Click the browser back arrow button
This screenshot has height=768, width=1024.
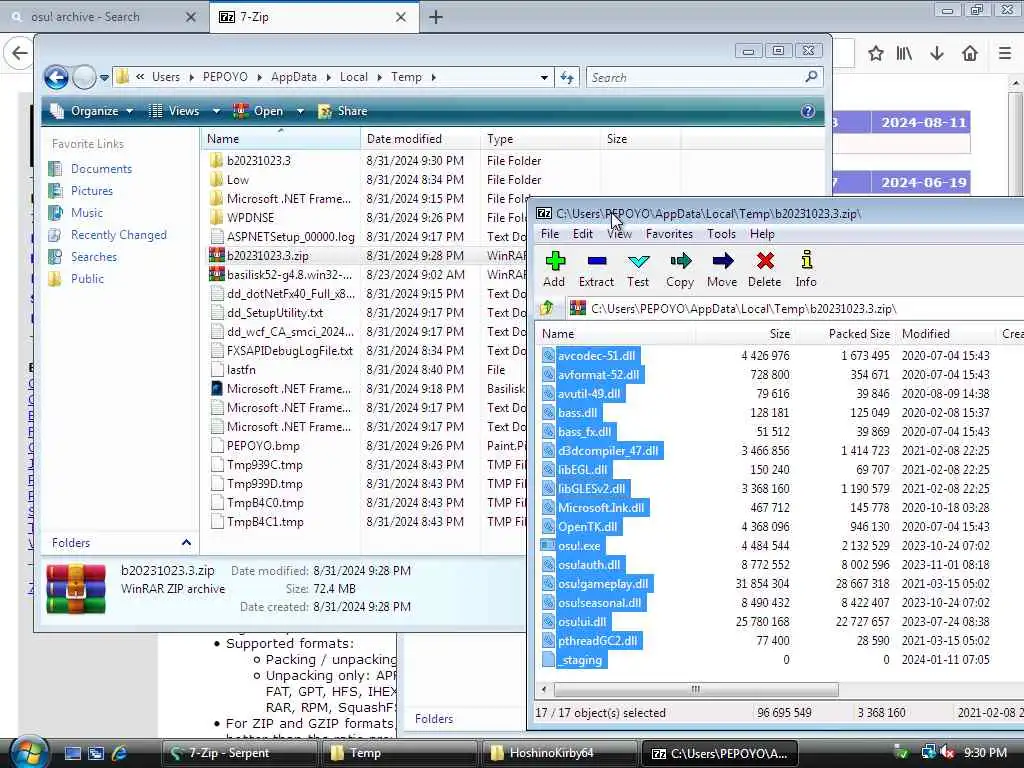pyautogui.click(x=19, y=53)
